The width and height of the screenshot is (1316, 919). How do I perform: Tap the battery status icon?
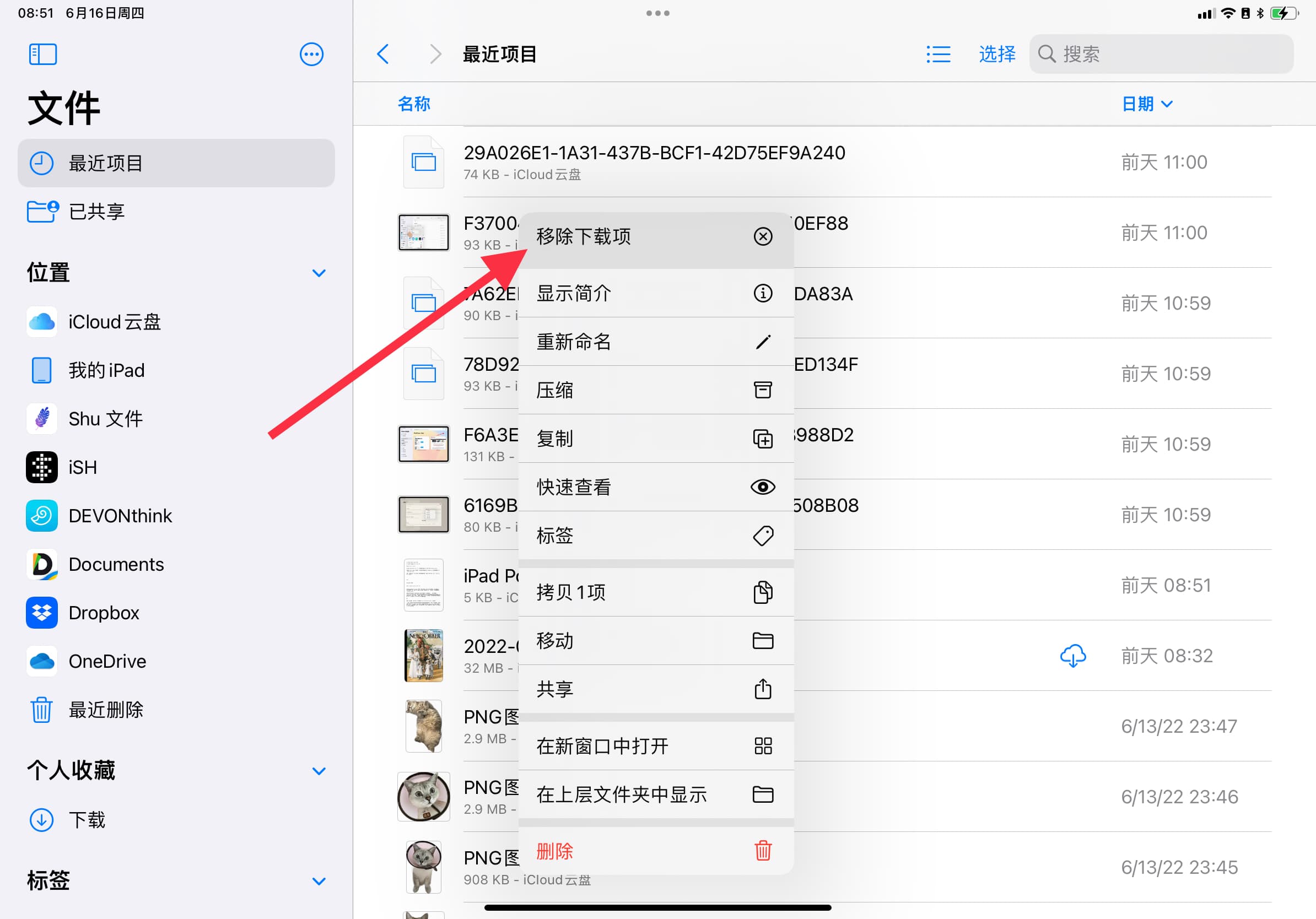[x=1285, y=13]
